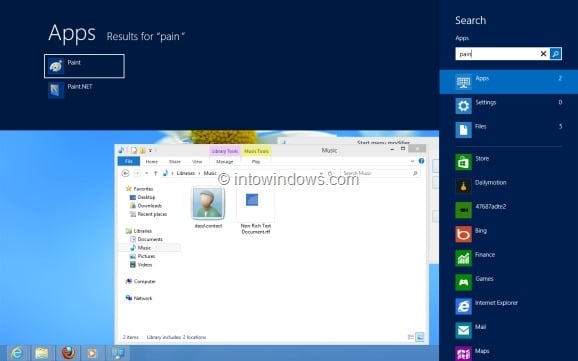Select the Settings search category
The height and width of the screenshot is (361, 578).
pyautogui.click(x=509, y=106)
